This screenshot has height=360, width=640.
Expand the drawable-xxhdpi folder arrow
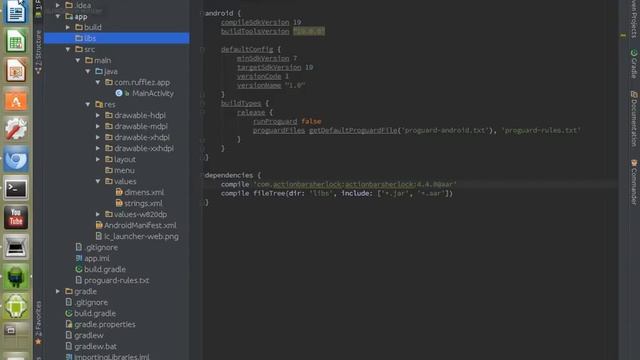(98, 149)
